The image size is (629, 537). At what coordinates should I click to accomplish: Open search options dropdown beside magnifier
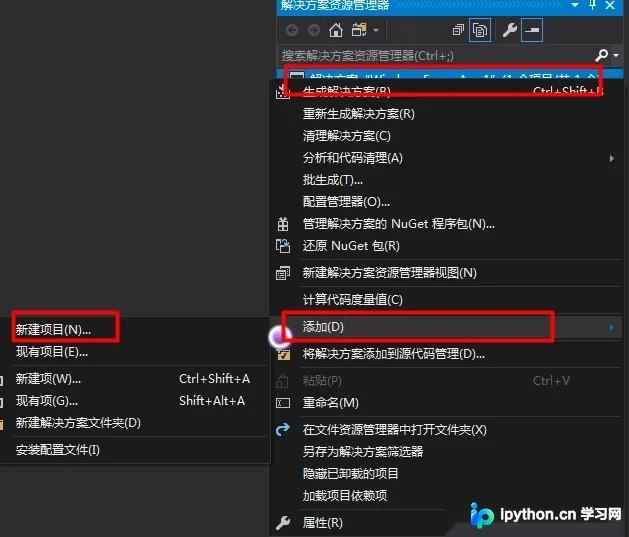617,55
